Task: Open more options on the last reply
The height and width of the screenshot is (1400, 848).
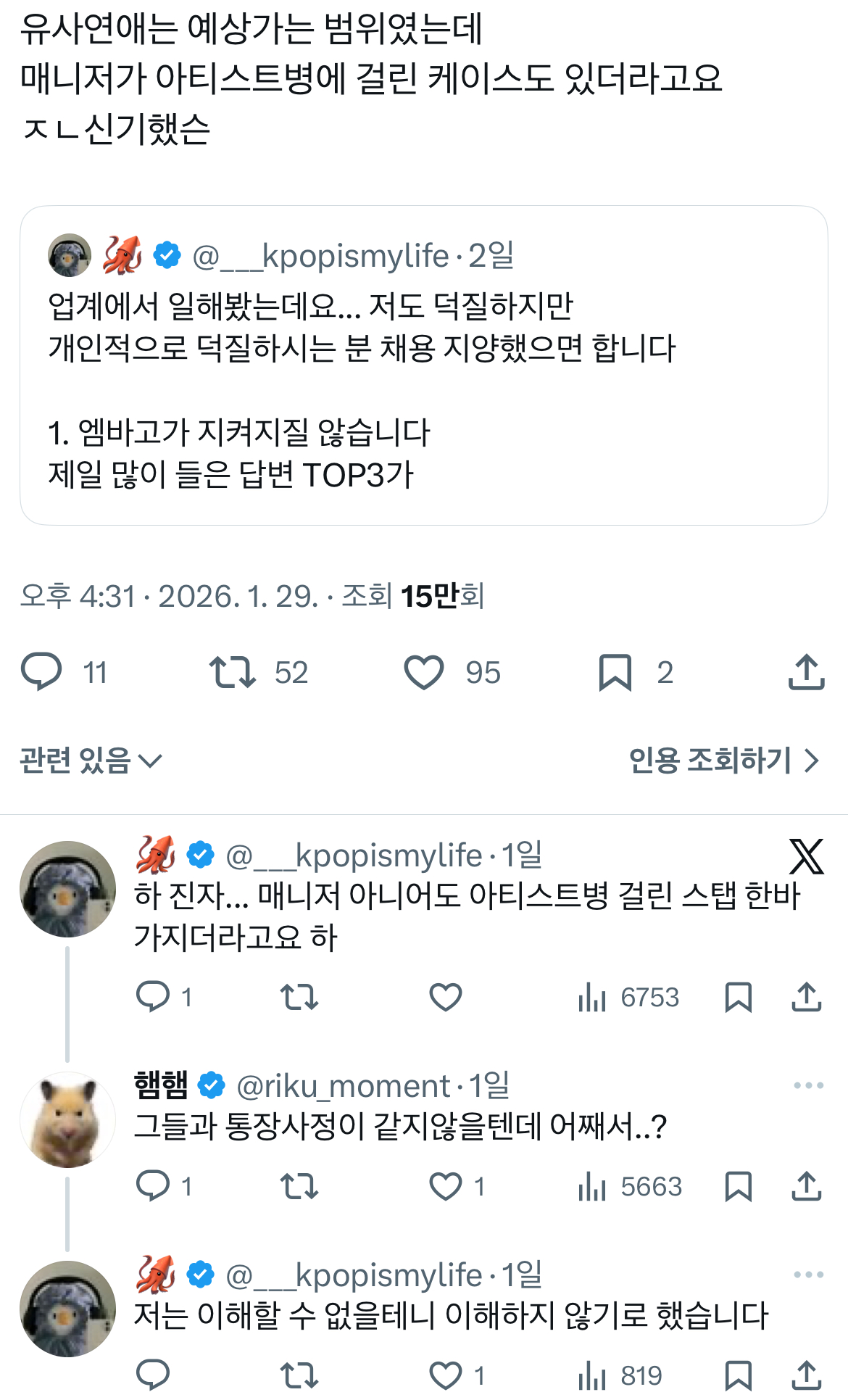Action: (808, 1275)
